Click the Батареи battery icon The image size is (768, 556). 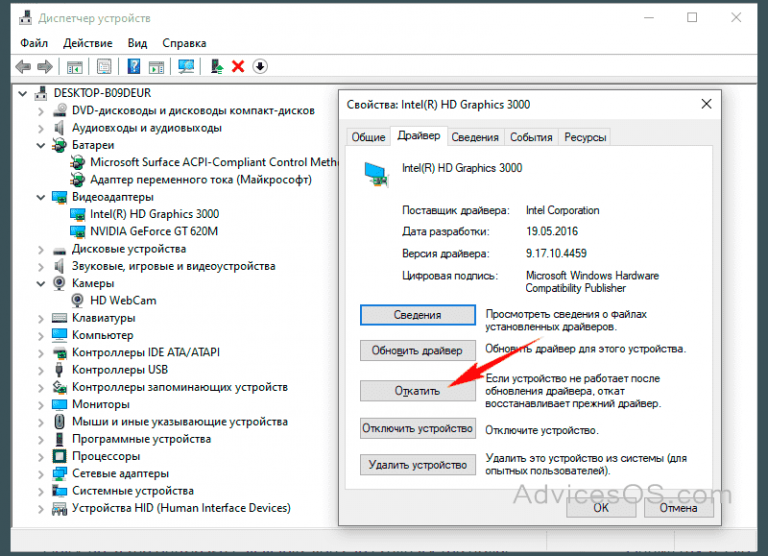[x=59, y=145]
